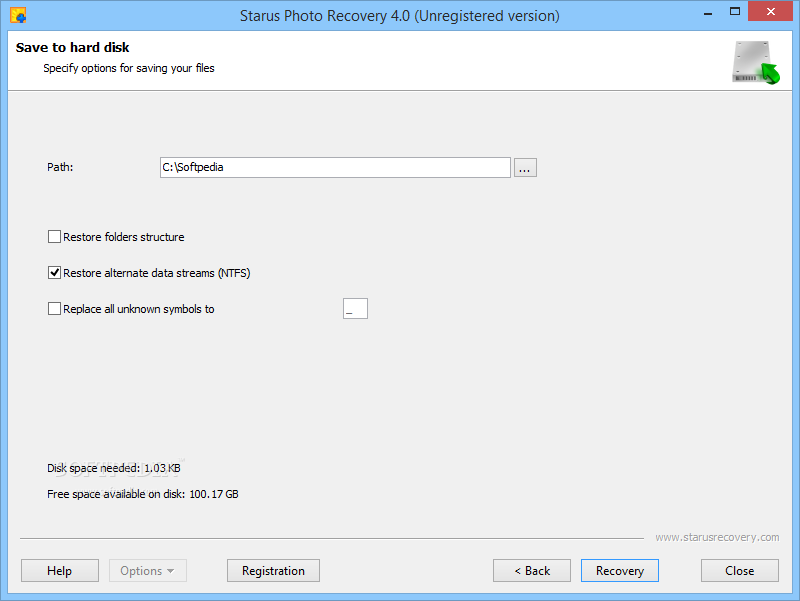This screenshot has height=601, width=800.
Task: Start the Recovery process
Action: (620, 570)
